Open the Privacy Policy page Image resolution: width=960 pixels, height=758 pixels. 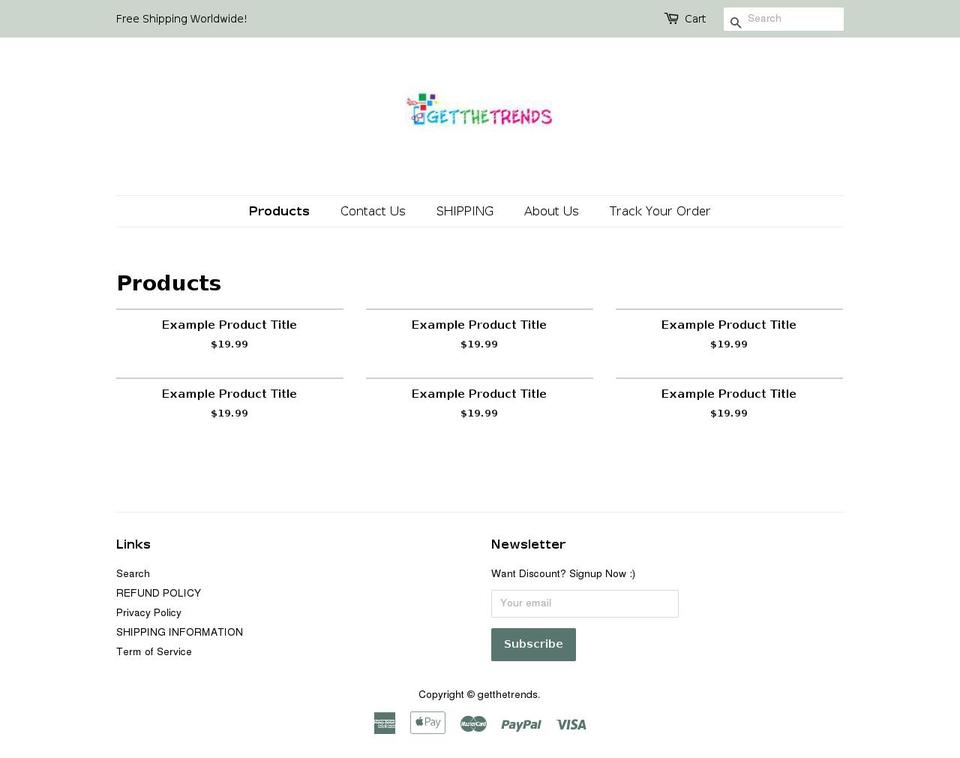[x=148, y=612]
